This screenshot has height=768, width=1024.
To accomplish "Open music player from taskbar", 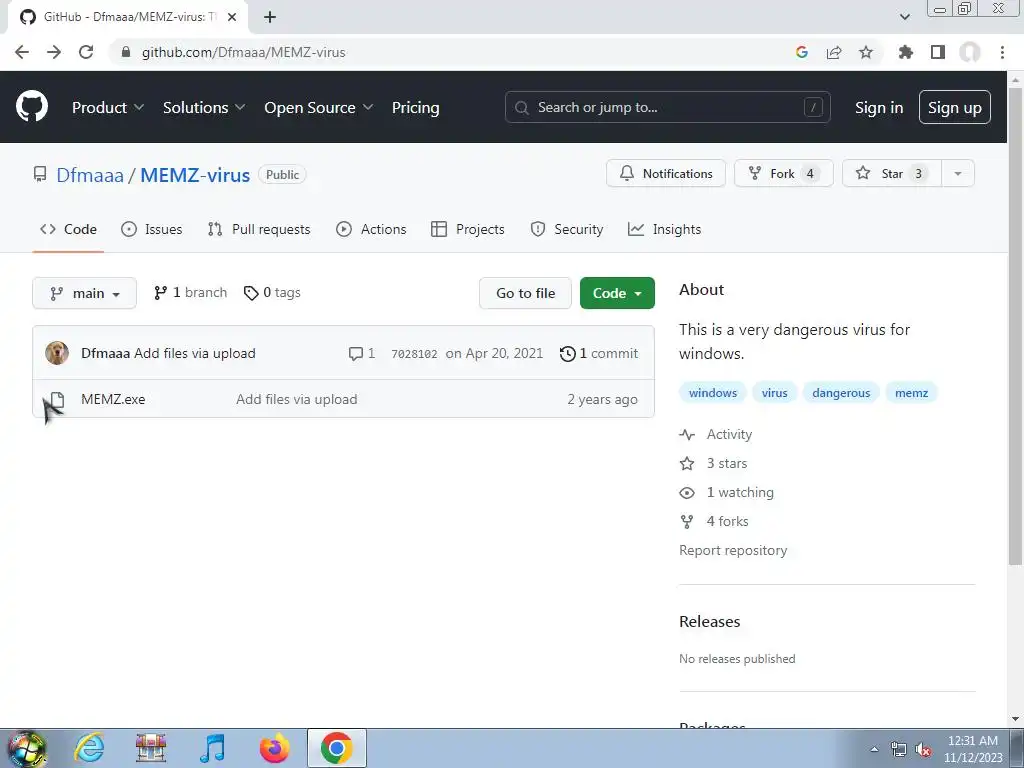I will pos(213,748).
